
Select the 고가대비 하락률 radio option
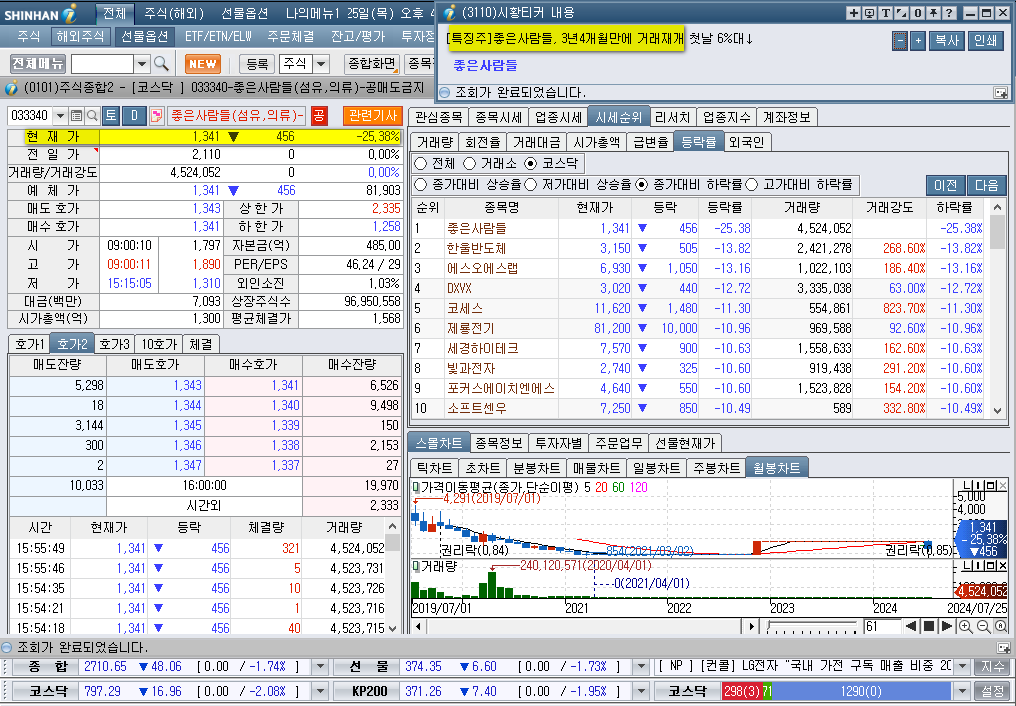752,185
